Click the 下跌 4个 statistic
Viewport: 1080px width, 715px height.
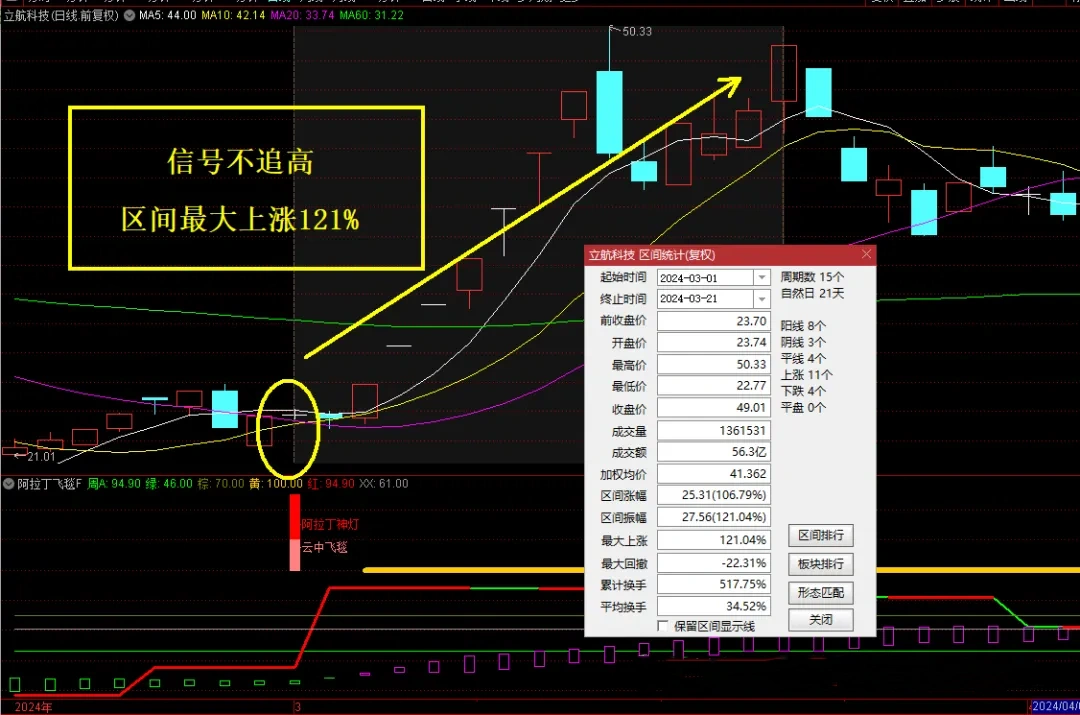coord(803,391)
